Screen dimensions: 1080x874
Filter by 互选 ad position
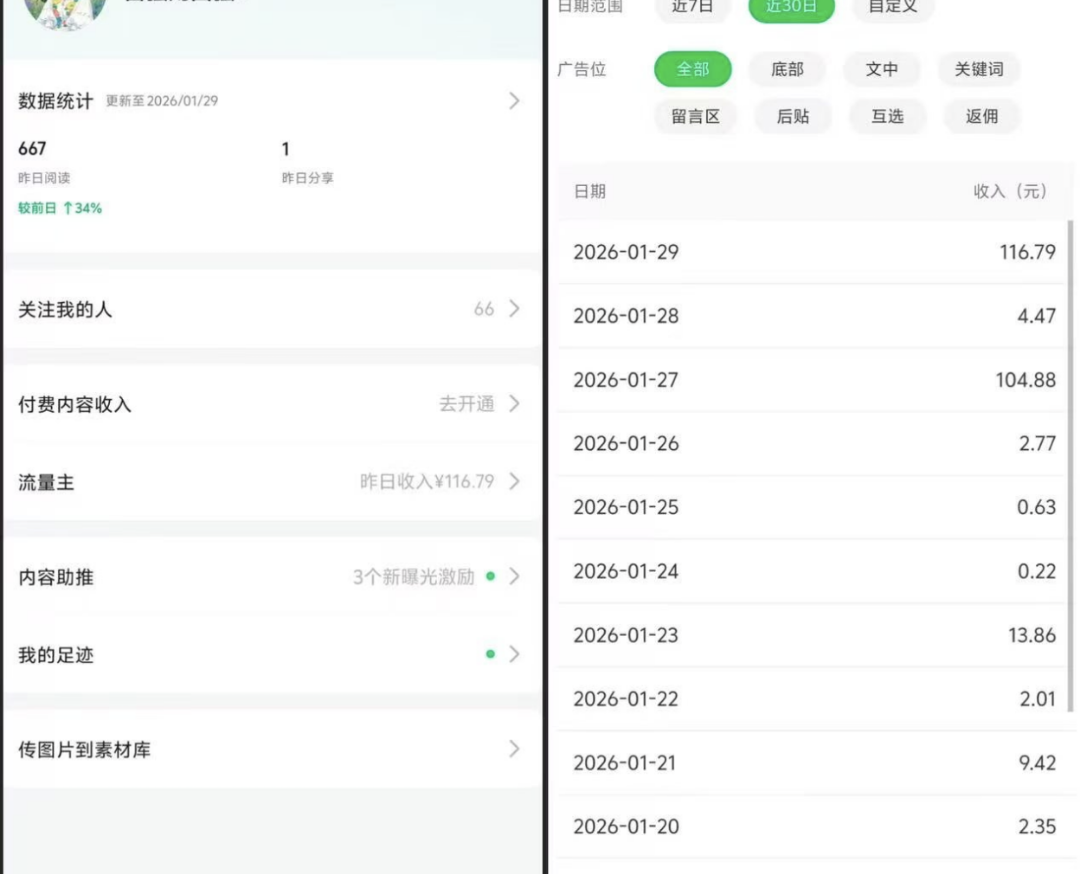(x=887, y=116)
